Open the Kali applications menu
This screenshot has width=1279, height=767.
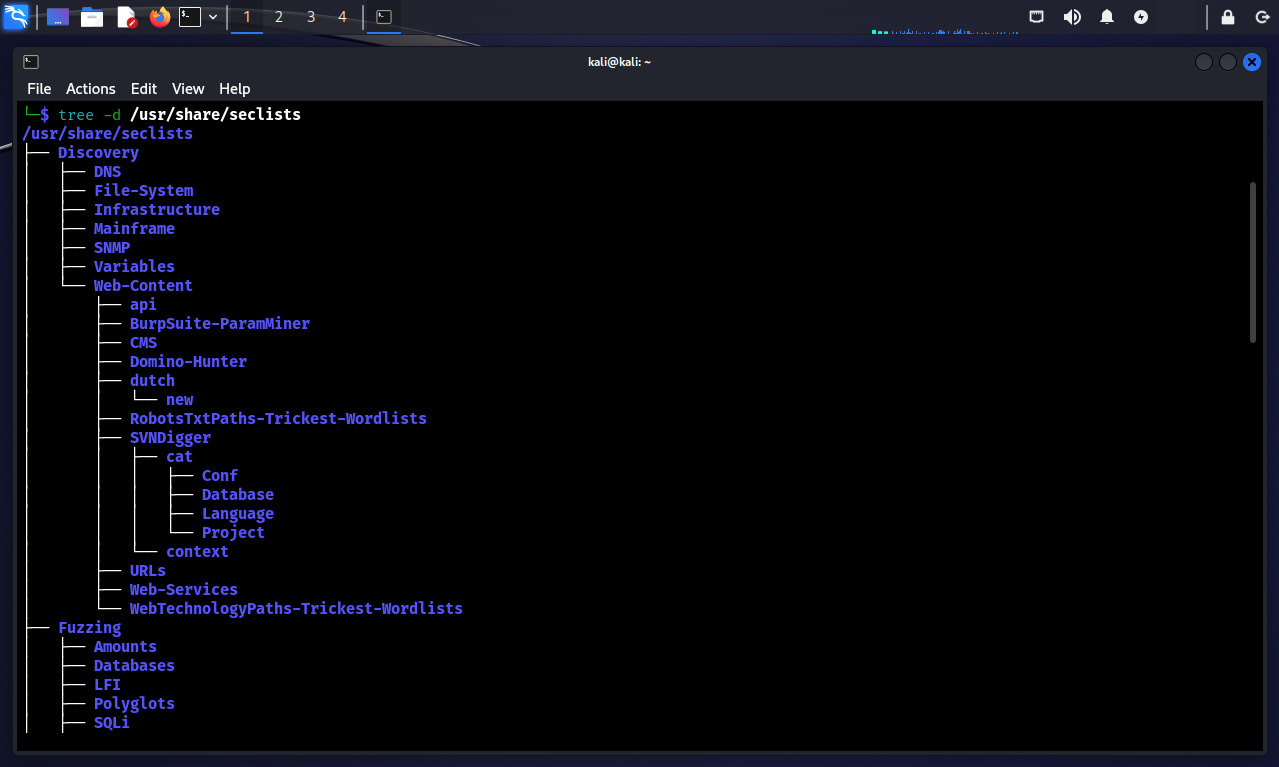(16, 17)
